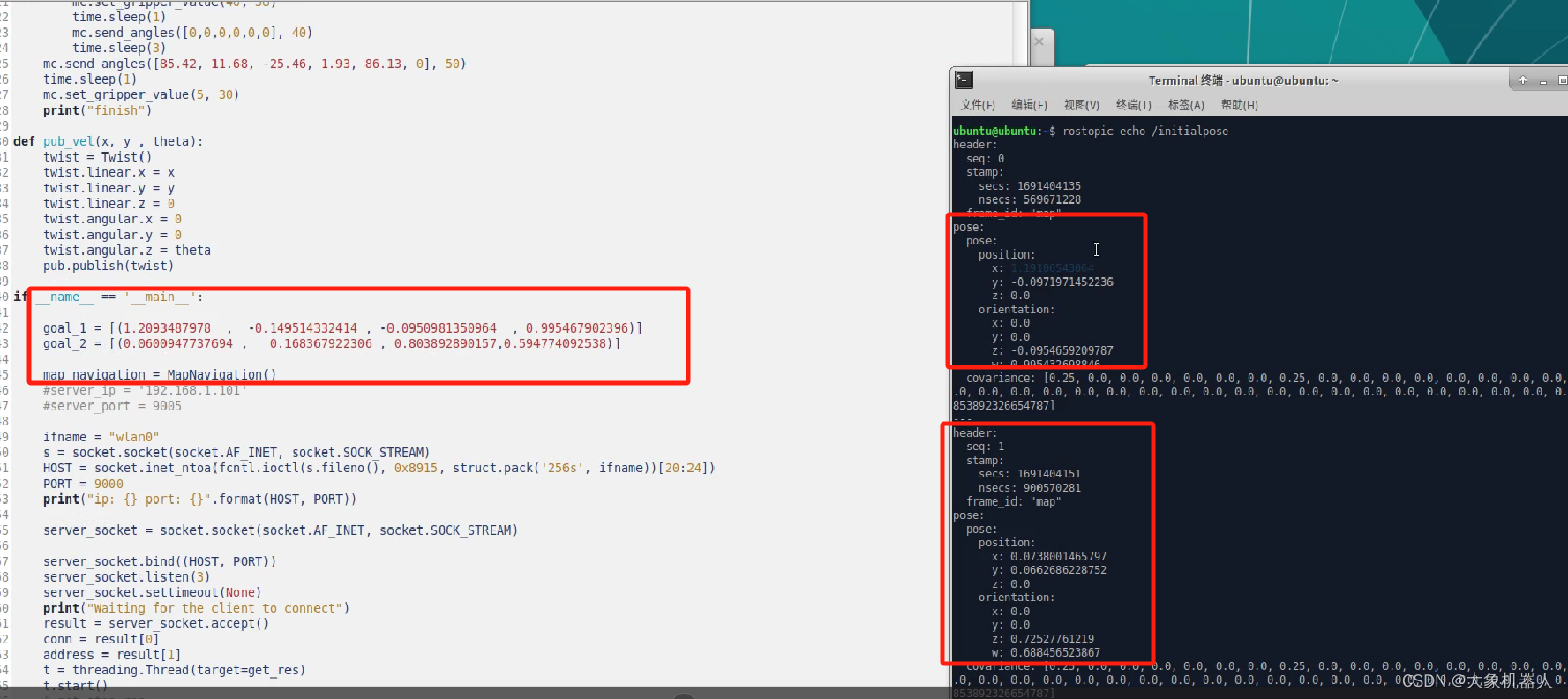Screen dimensions: 1568x699
Task: Click the 'y: -0.0971971452236' position value
Action: (1053, 282)
